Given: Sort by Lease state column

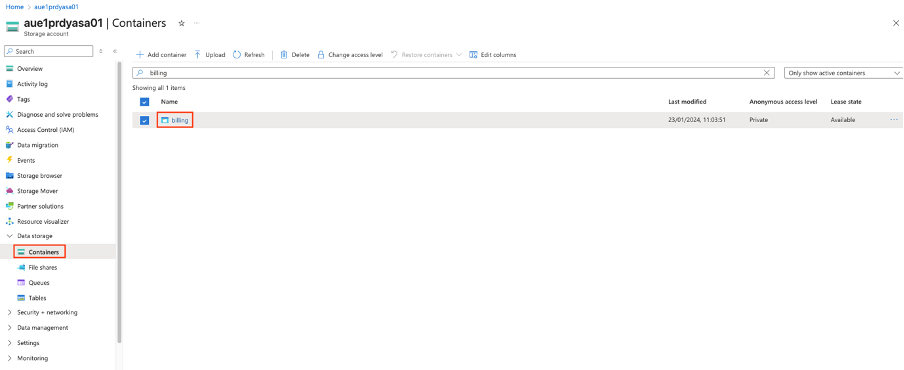Looking at the screenshot, I should [x=846, y=101].
